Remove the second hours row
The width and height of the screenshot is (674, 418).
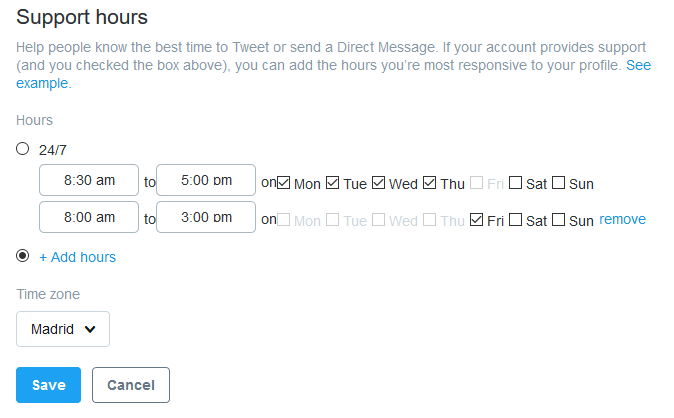(622, 219)
